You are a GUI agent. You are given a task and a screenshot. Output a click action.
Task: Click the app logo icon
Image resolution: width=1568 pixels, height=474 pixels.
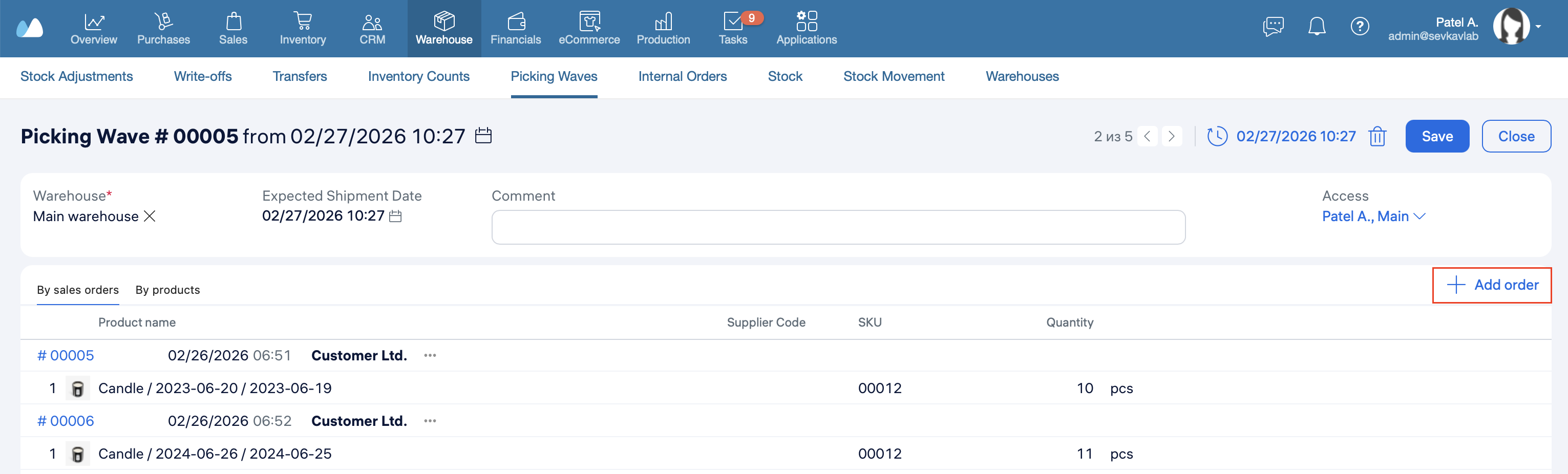point(30,27)
